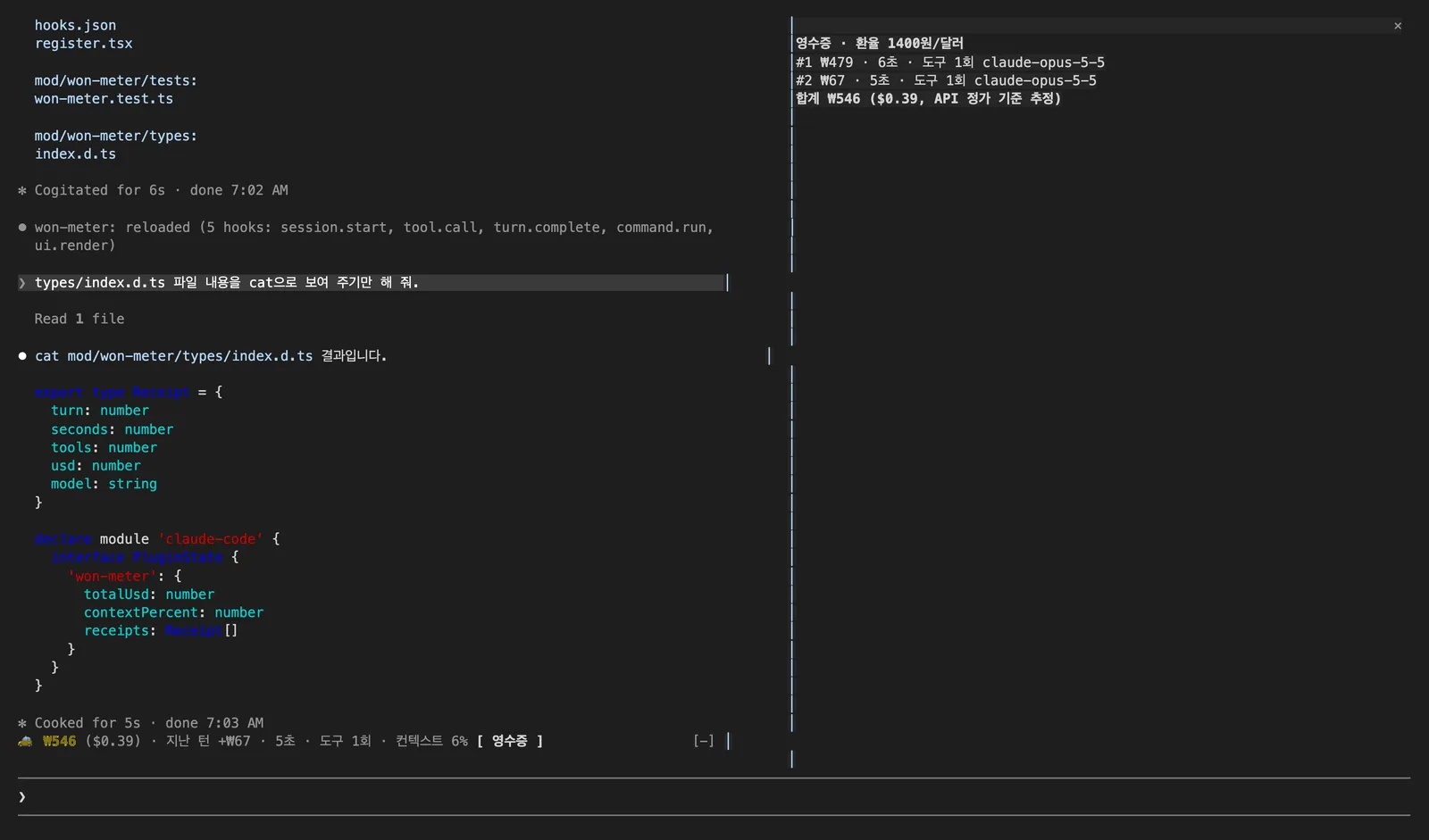Click the hooks.json file name
The image size is (1429, 840).
pos(75,25)
